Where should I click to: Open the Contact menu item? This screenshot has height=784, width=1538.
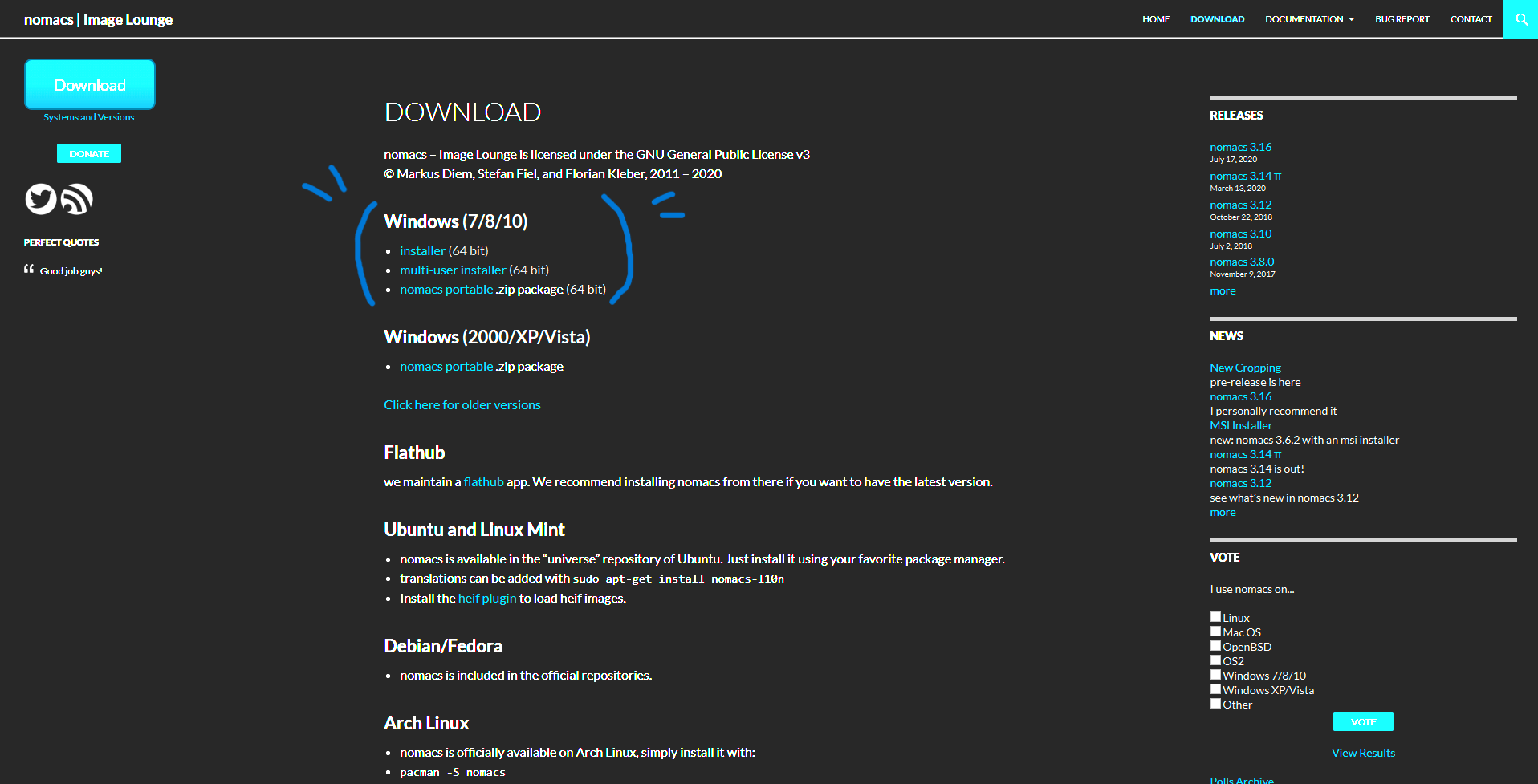coord(1471,19)
